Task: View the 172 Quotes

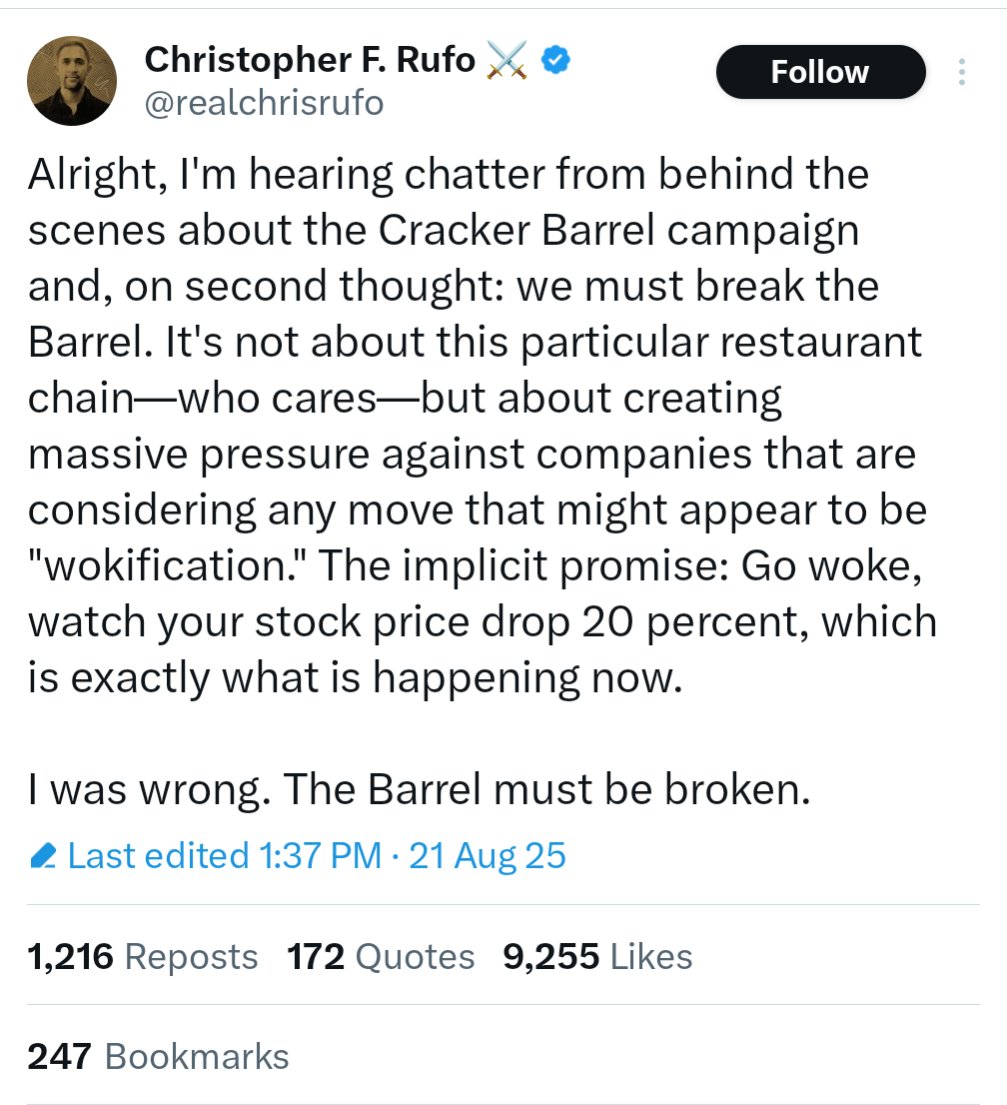Action: coord(381,957)
